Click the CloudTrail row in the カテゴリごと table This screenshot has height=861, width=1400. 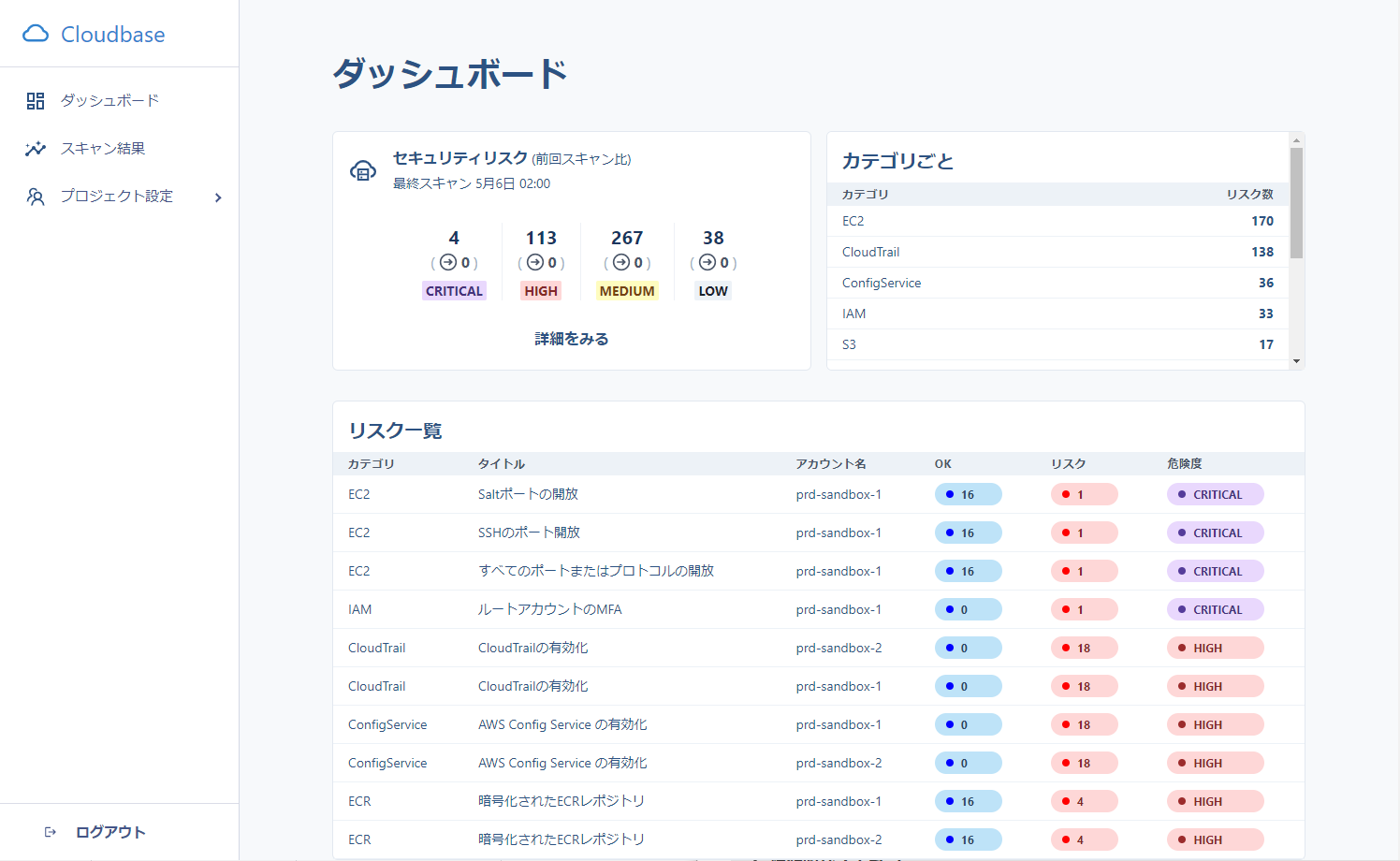pos(1057,252)
